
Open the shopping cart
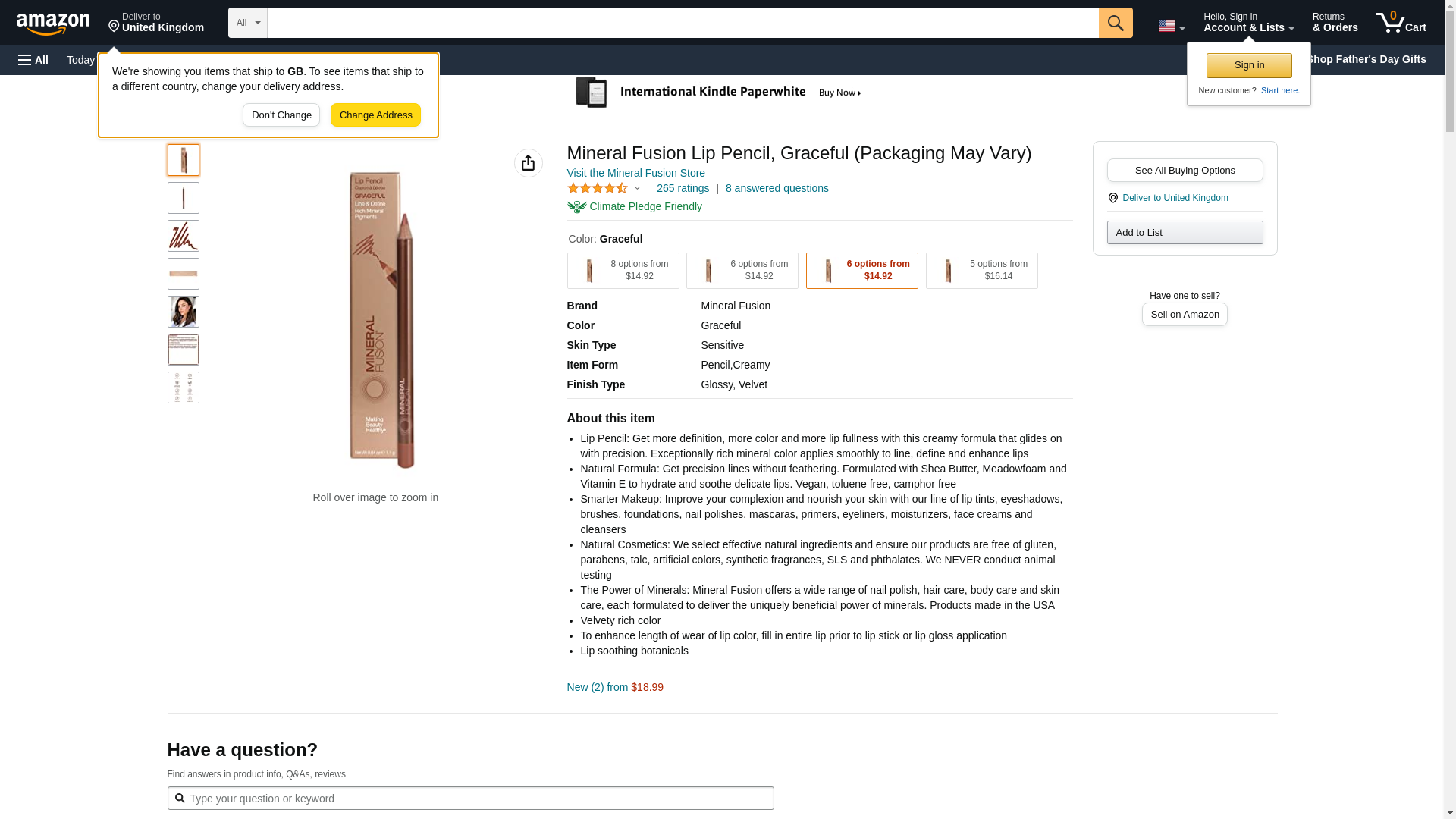pyautogui.click(x=1401, y=23)
